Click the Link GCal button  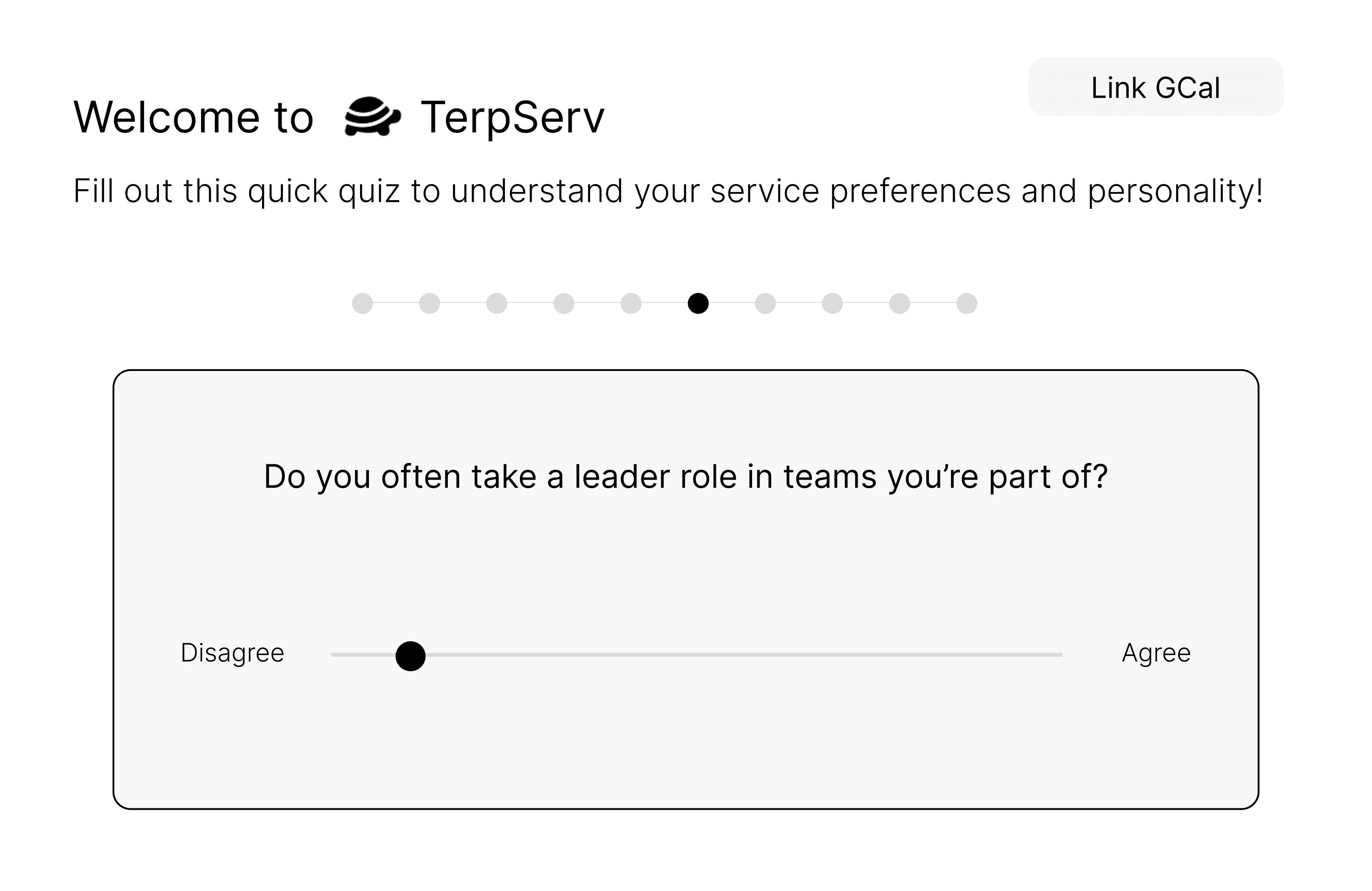point(1155,87)
